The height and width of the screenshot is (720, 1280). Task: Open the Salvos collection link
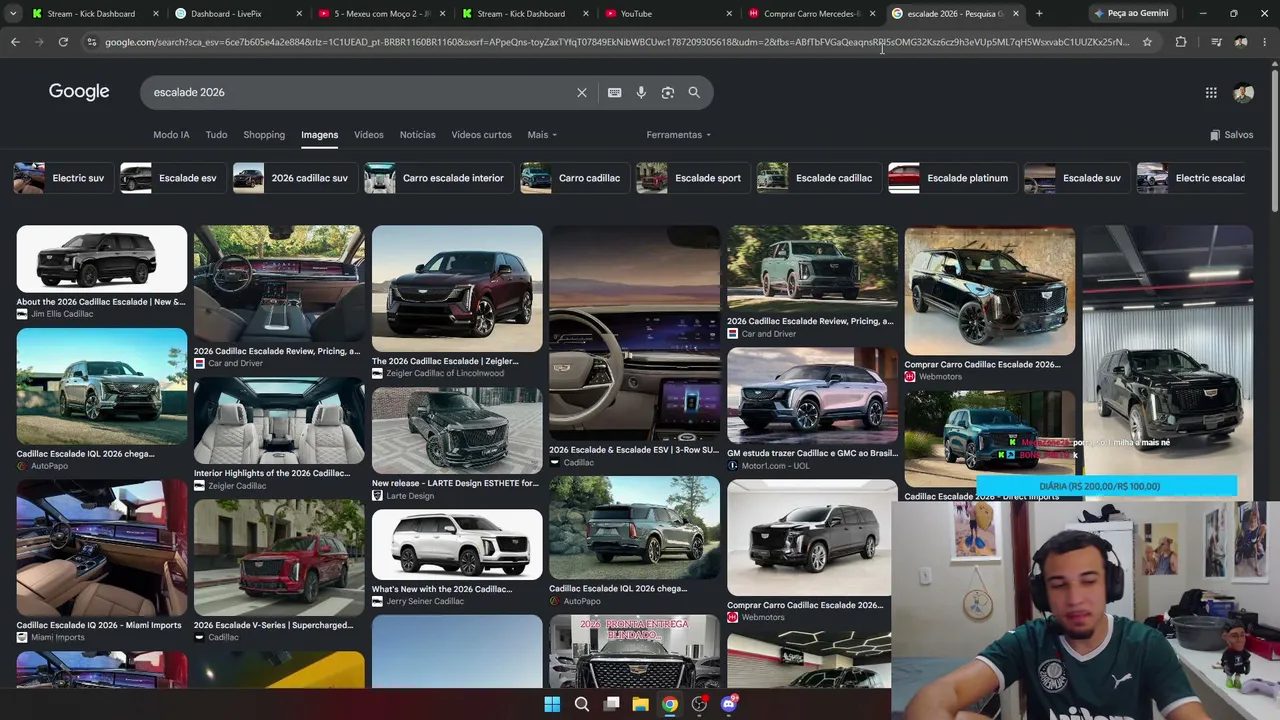point(1231,135)
